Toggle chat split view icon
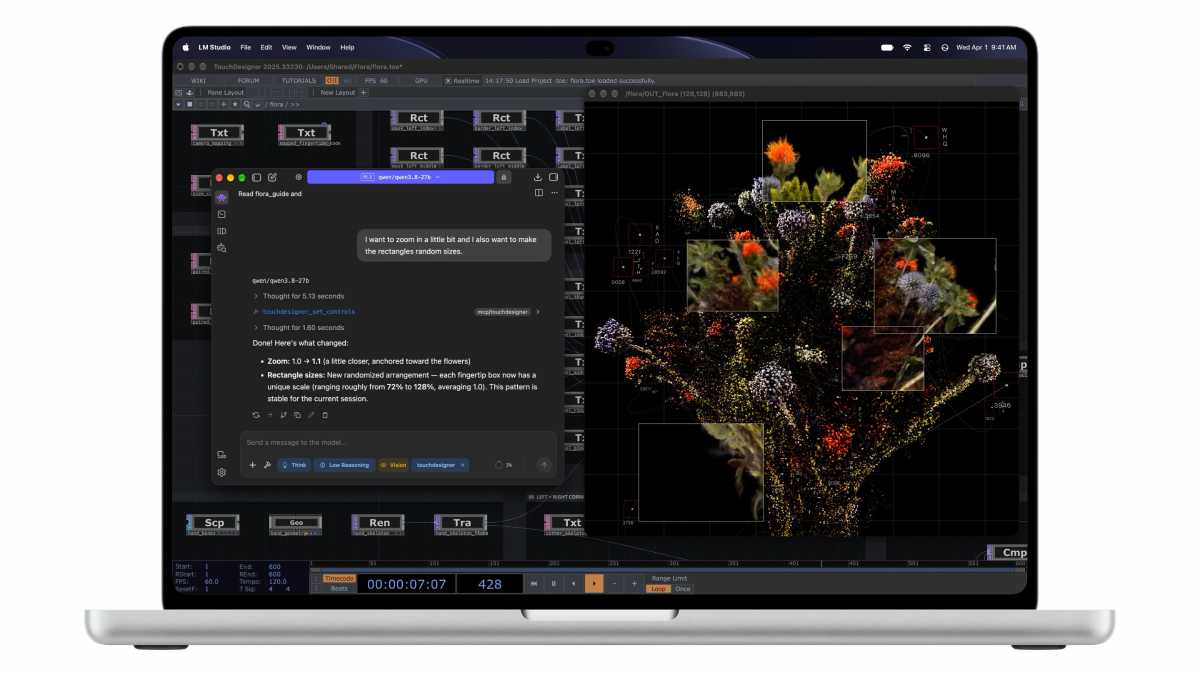Image resolution: width=1200 pixels, height=675 pixels. click(x=539, y=193)
